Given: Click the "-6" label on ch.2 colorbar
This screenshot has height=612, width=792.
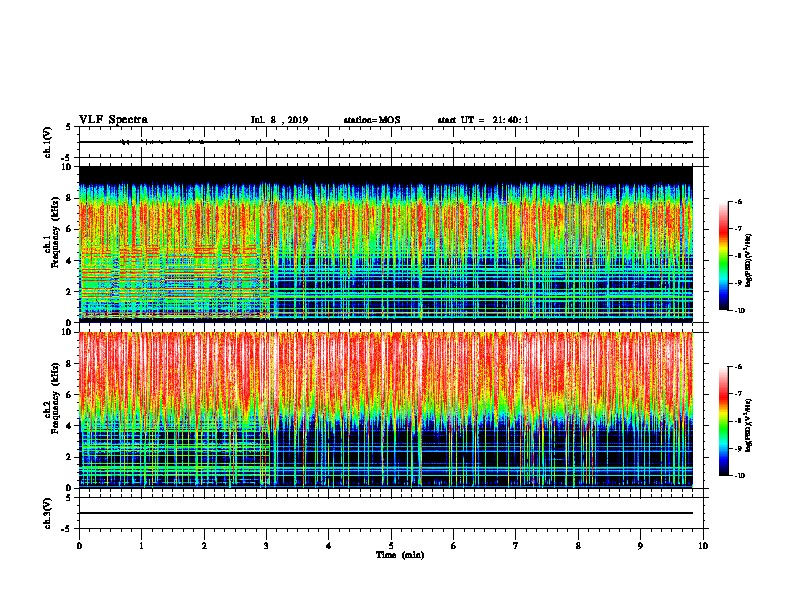Looking at the screenshot, I should coord(738,367).
